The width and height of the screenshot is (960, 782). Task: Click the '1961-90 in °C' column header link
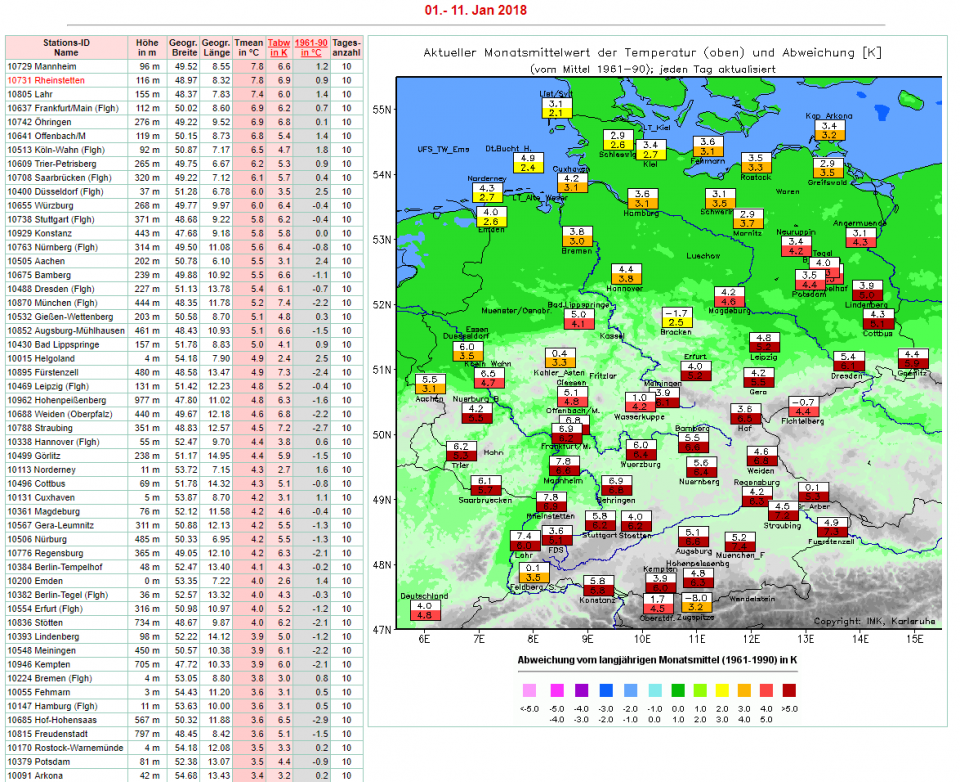click(x=315, y=49)
